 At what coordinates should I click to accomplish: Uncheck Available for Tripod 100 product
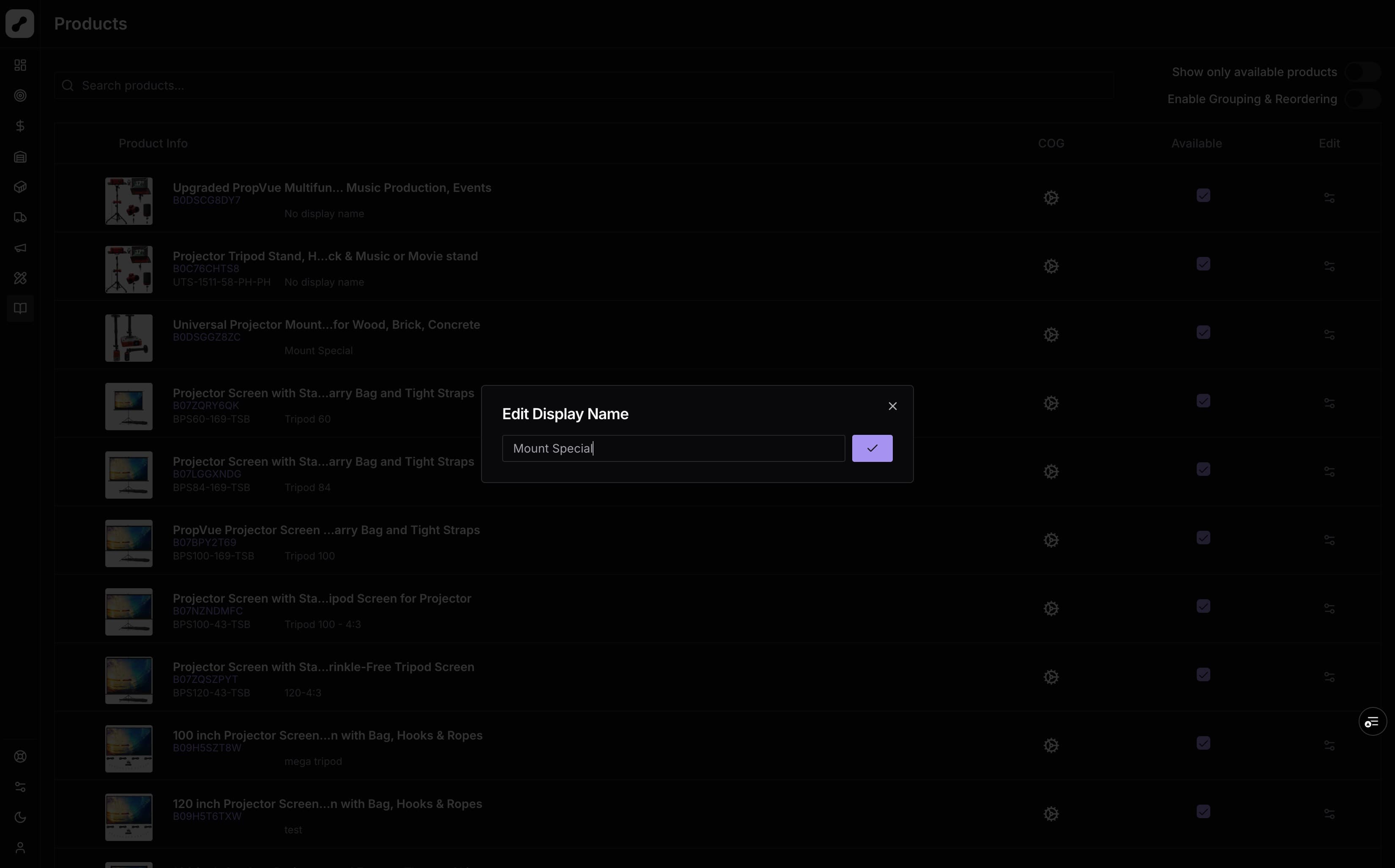point(1203,538)
